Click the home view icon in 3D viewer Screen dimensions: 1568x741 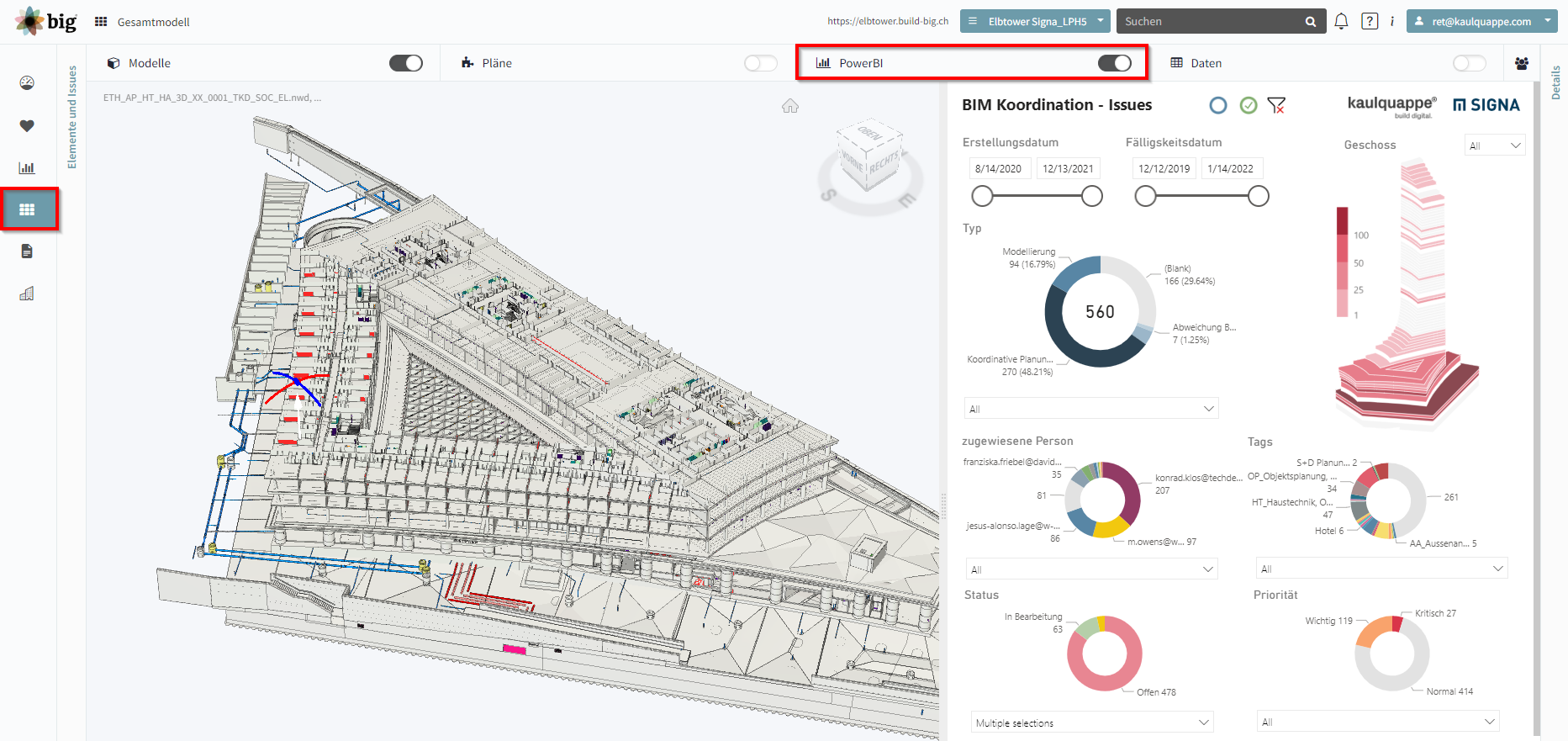click(790, 106)
